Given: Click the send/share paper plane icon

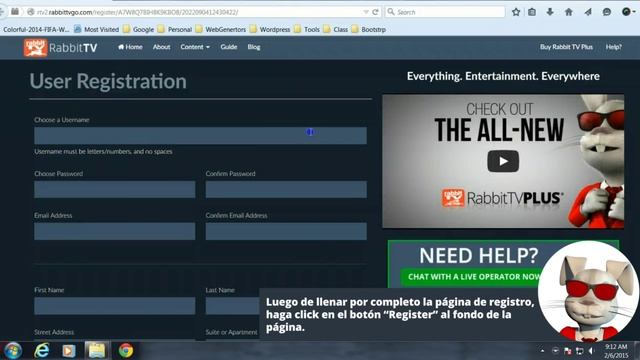Looking at the screenshot, I should coord(588,12).
